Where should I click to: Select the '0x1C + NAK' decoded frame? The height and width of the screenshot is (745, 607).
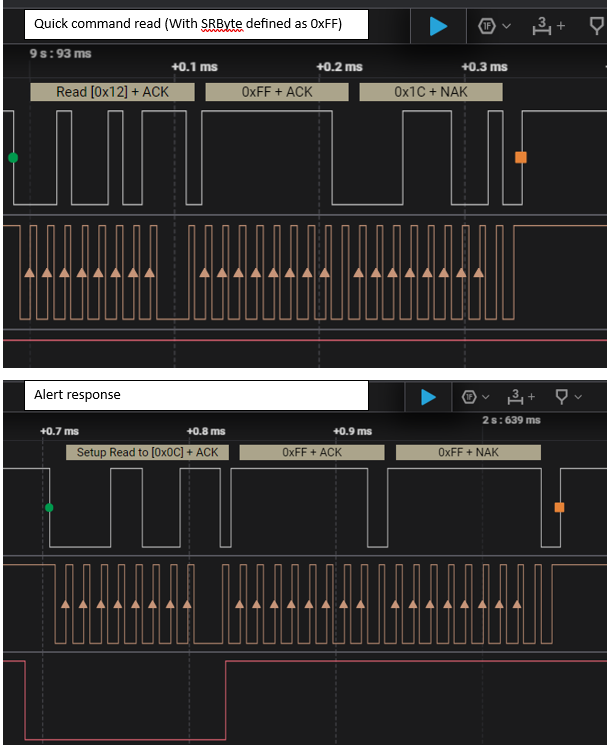pos(431,92)
